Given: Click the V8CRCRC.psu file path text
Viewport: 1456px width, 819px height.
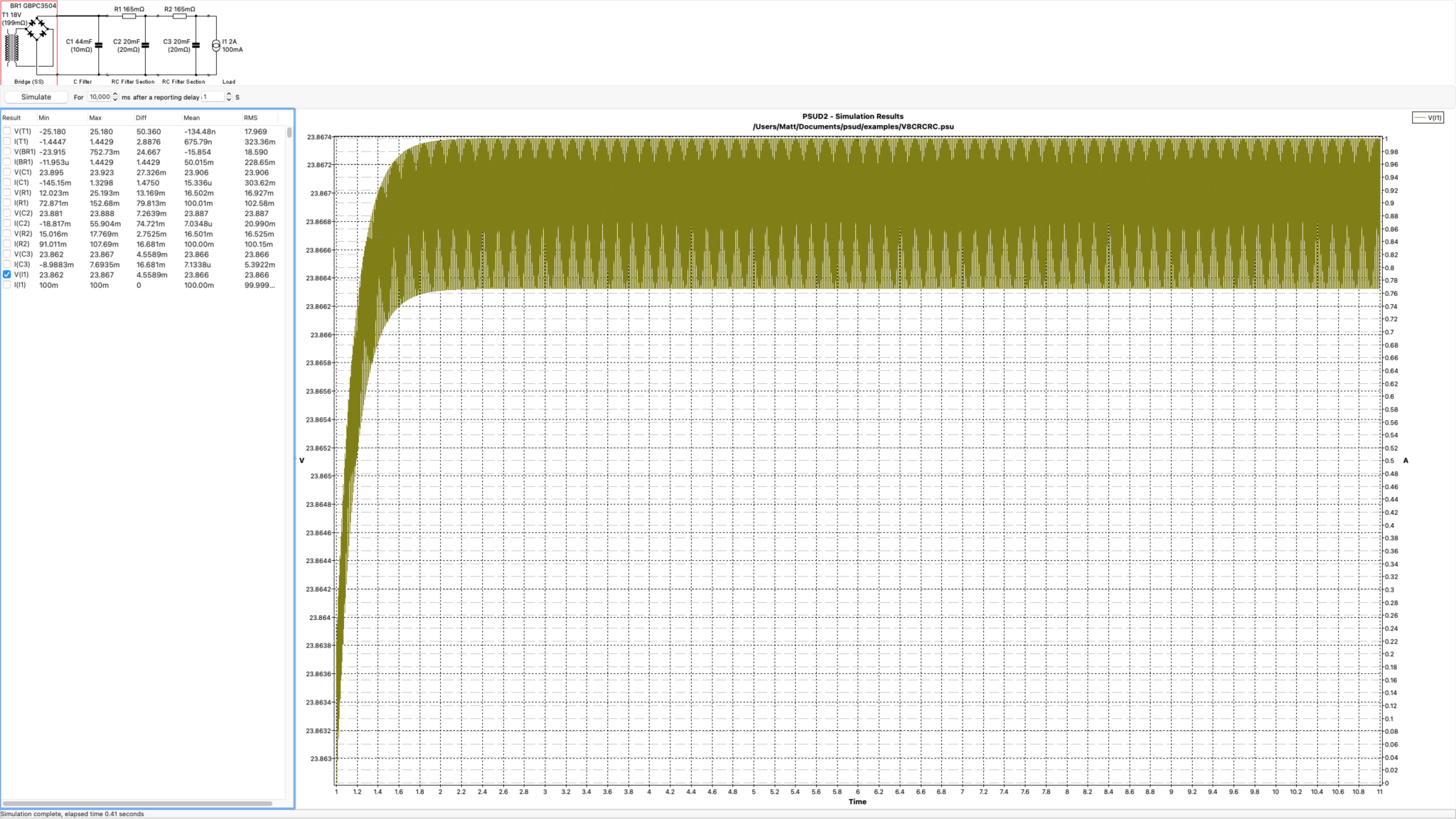Looking at the screenshot, I should (x=853, y=127).
